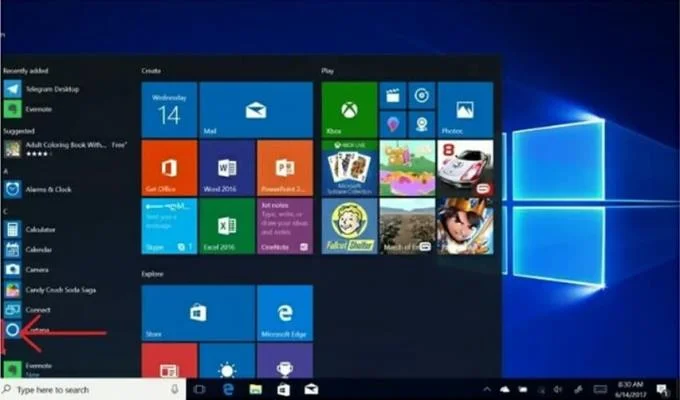
Task: Open the touch keyboard tray icon
Action: pos(600,390)
